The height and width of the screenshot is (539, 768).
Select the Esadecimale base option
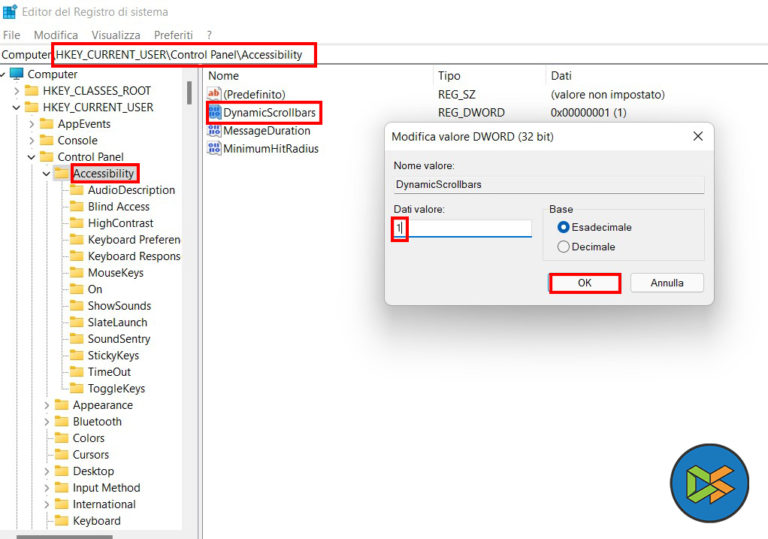(595, 227)
